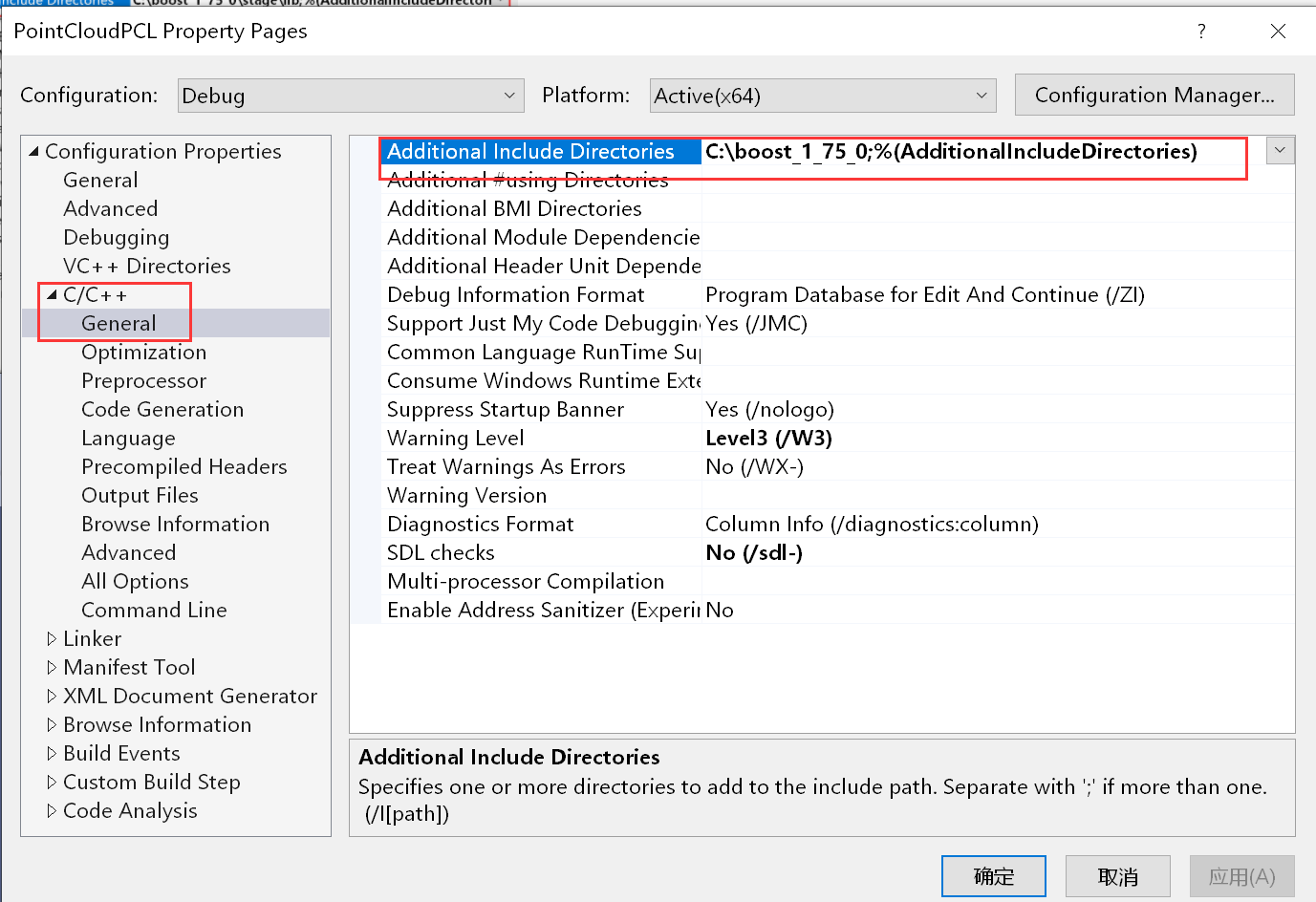Select the Optimization settings page
The height and width of the screenshot is (902, 1316).
pyautogui.click(x=142, y=352)
